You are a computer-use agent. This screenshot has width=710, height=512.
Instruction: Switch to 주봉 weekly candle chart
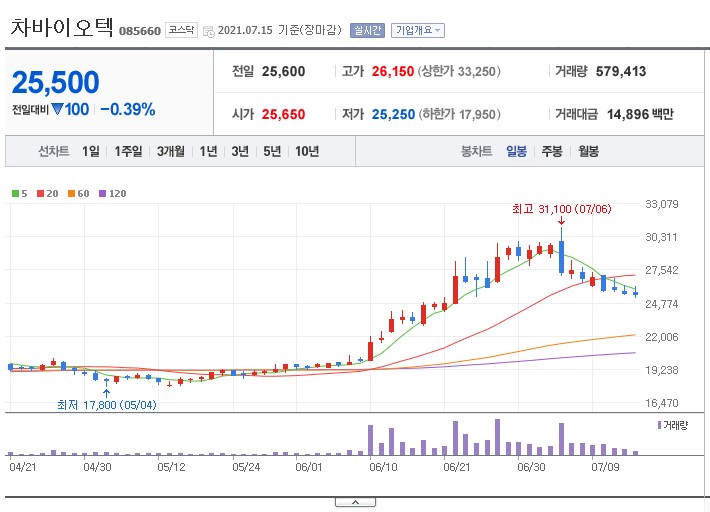552,151
